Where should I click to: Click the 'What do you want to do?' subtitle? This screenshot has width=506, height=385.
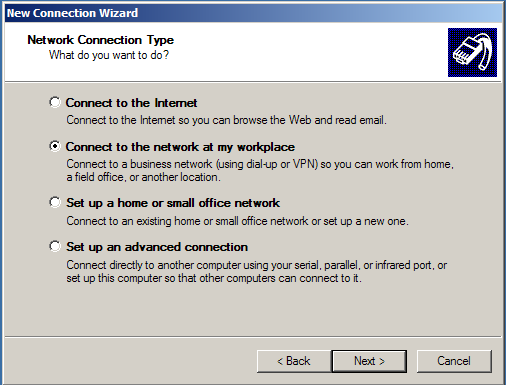(109, 55)
